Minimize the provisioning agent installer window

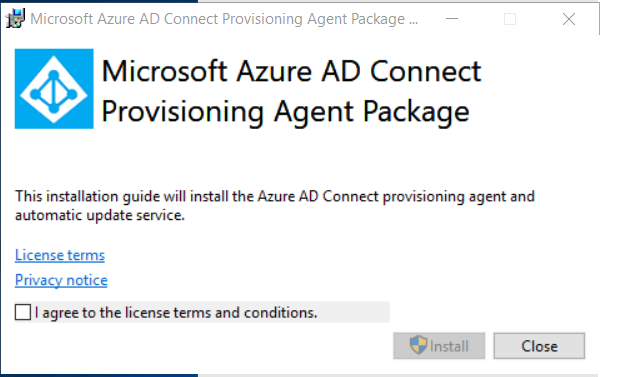452,19
